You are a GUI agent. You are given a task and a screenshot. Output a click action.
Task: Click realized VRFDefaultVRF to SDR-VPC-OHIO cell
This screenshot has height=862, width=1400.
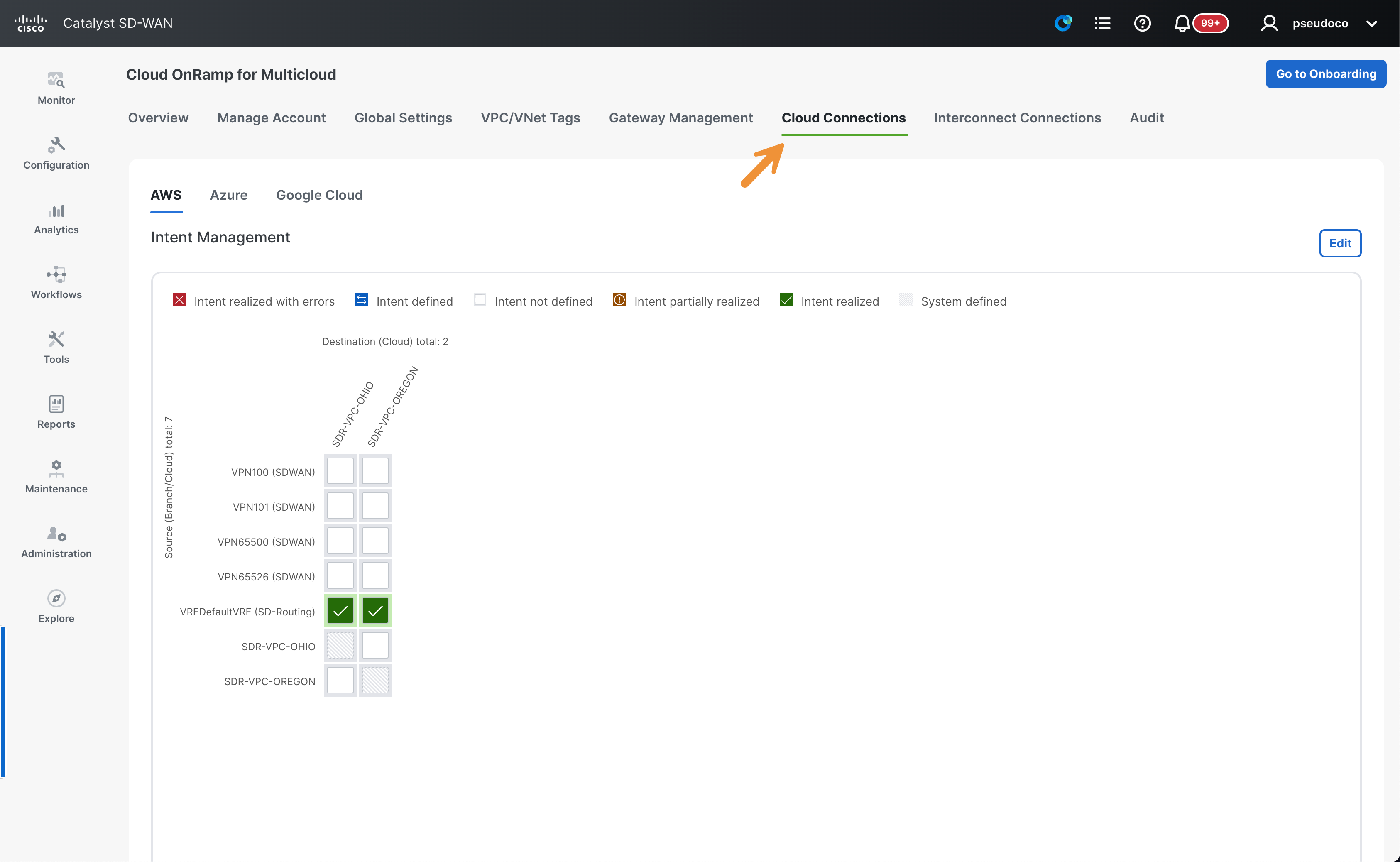tap(340, 611)
